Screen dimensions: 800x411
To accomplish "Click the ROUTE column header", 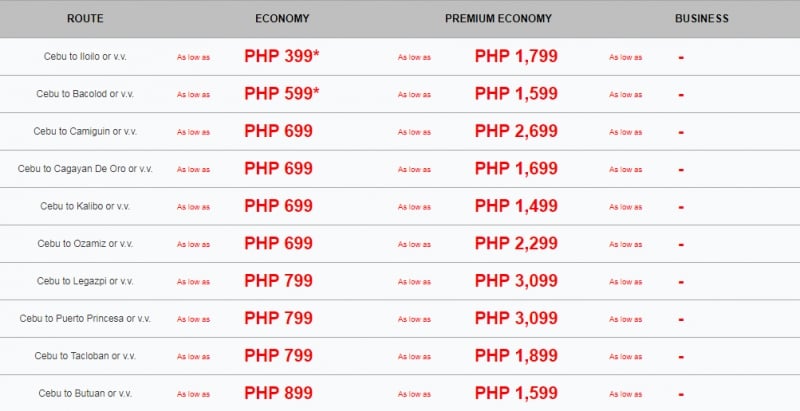I will point(85,18).
